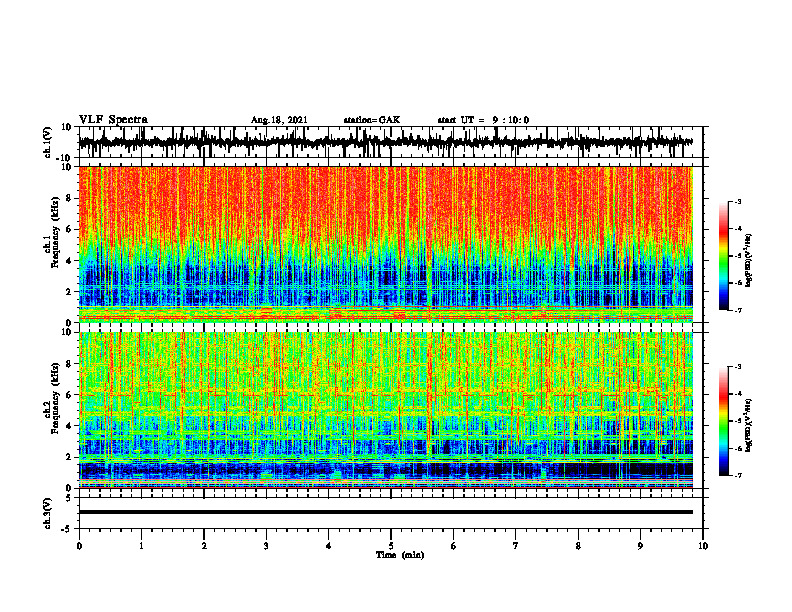The image size is (792, 612).
Task: Click the "0" time axis tick label
Action: [79, 546]
